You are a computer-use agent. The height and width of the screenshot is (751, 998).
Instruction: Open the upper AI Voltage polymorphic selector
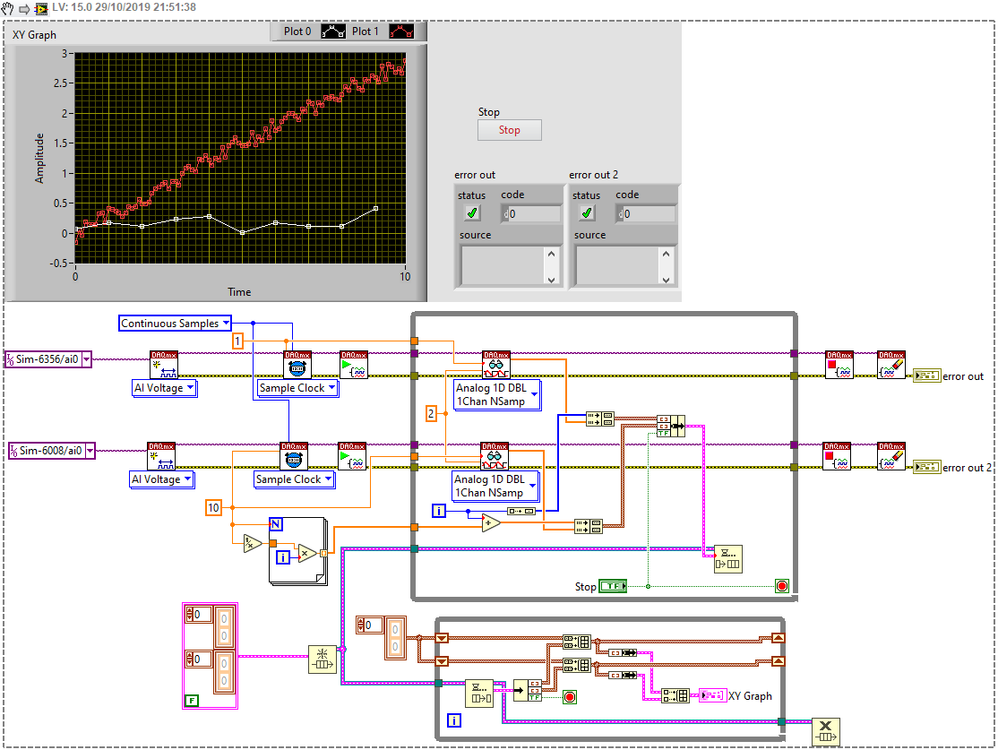coord(190,388)
